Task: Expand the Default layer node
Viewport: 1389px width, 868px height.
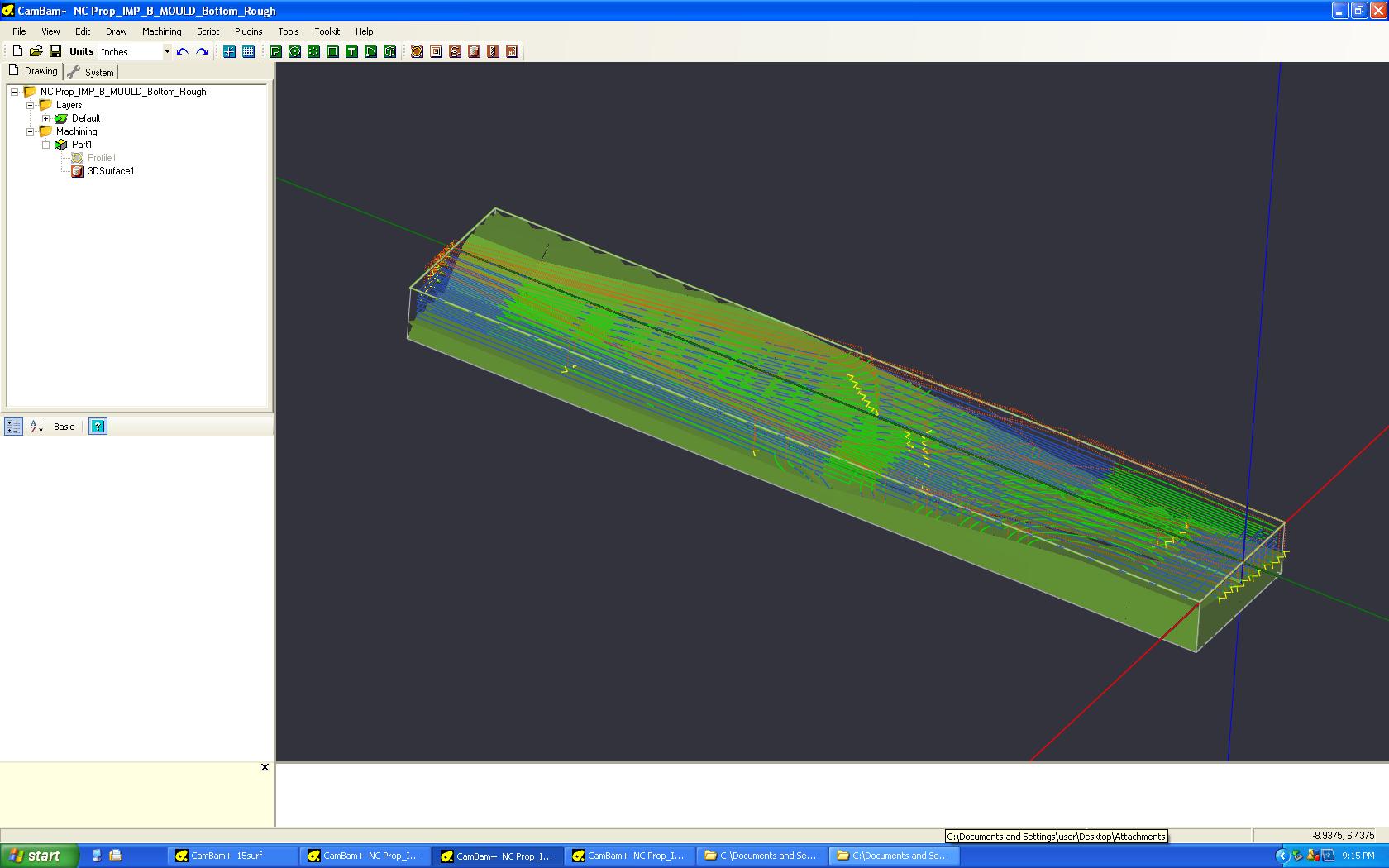Action: tap(45, 118)
